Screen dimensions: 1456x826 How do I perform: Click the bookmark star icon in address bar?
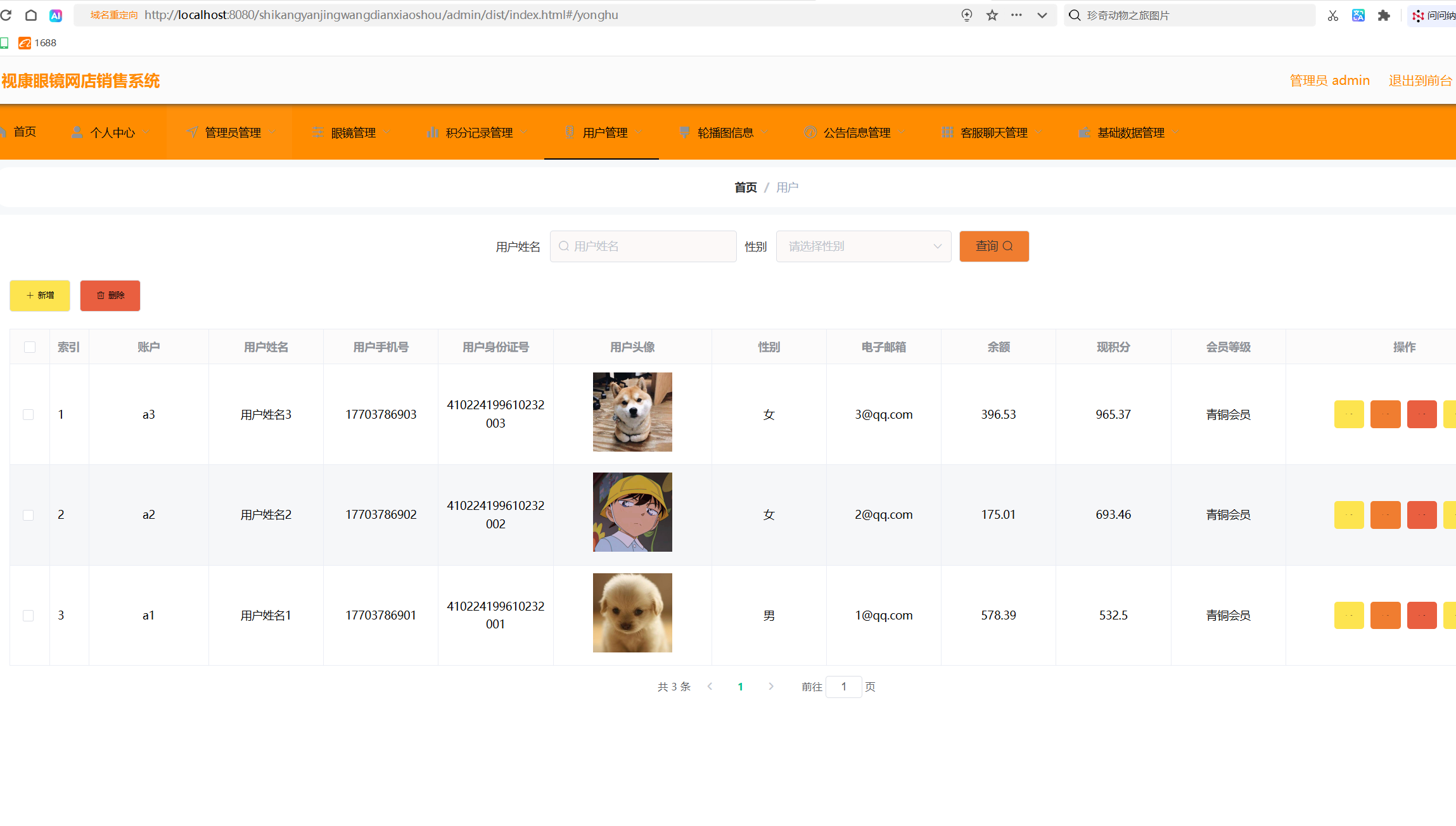click(x=992, y=15)
